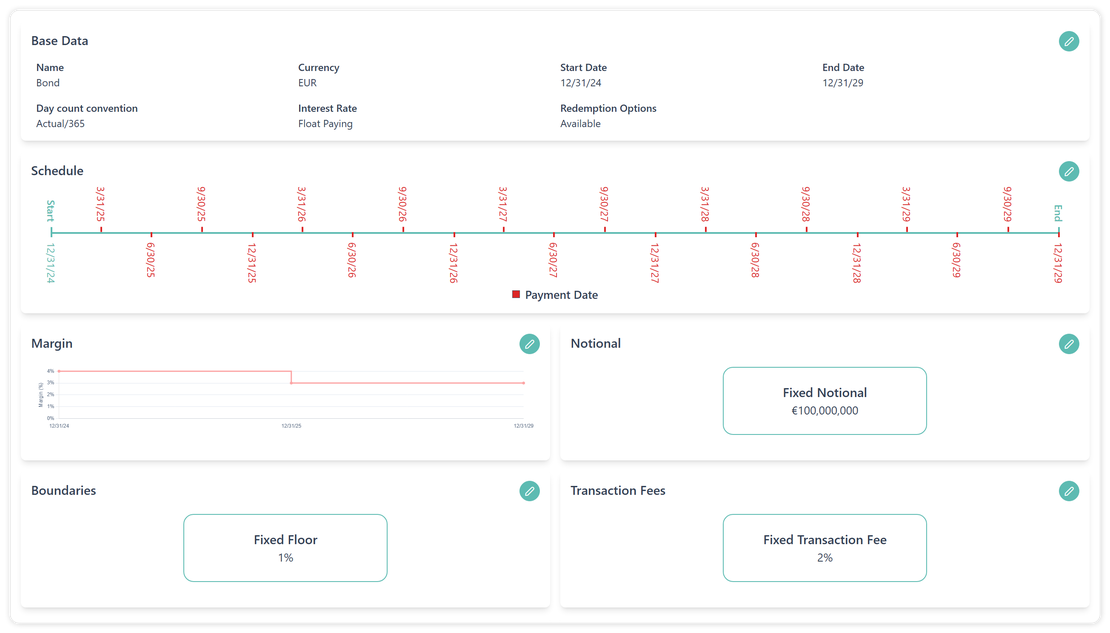Select the 3/31/25 payment date marker

[101, 229]
